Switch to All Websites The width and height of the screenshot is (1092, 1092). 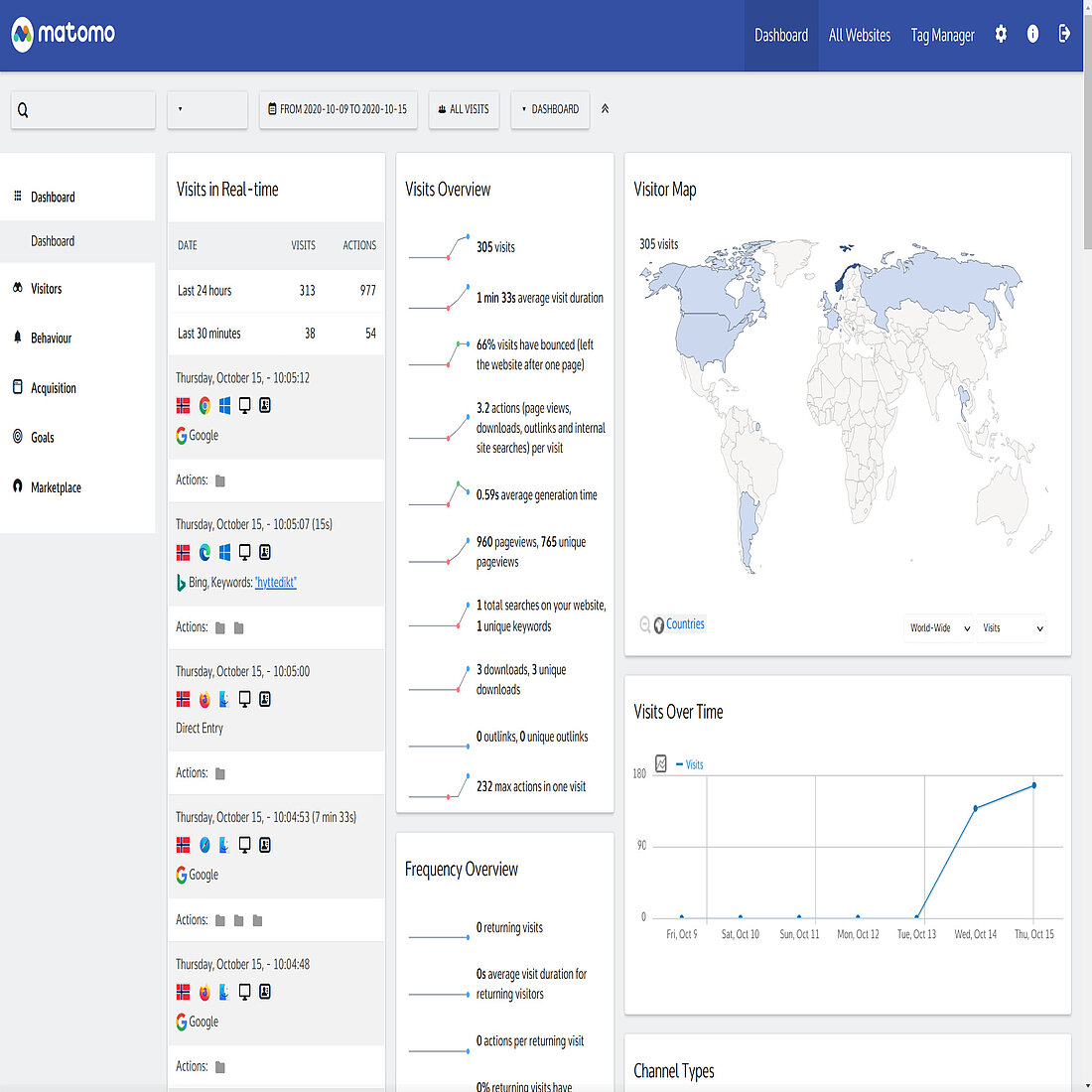coord(859,35)
